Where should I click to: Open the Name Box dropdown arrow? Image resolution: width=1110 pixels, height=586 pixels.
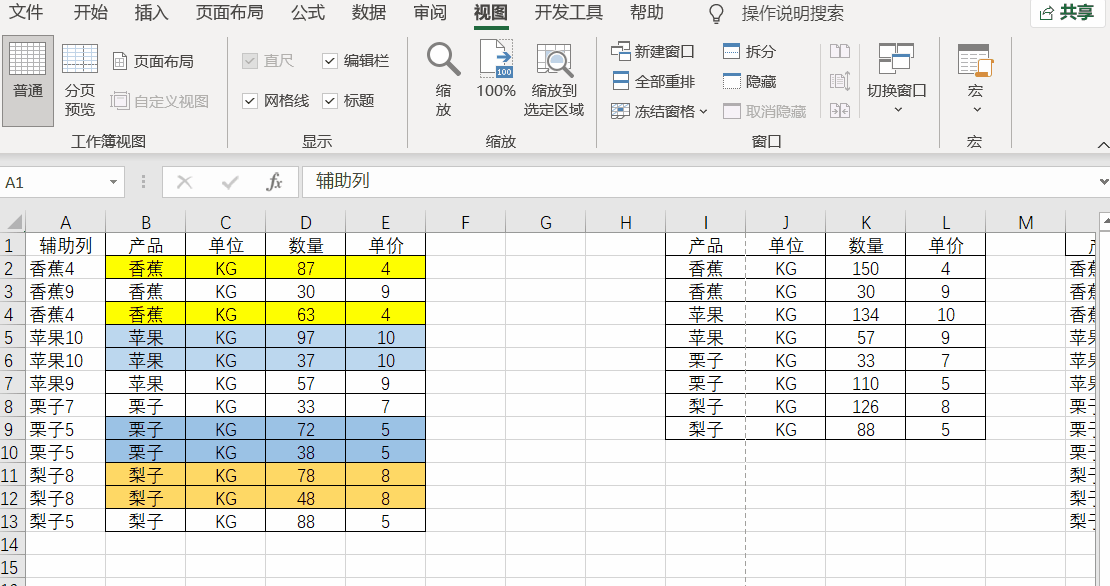113,182
